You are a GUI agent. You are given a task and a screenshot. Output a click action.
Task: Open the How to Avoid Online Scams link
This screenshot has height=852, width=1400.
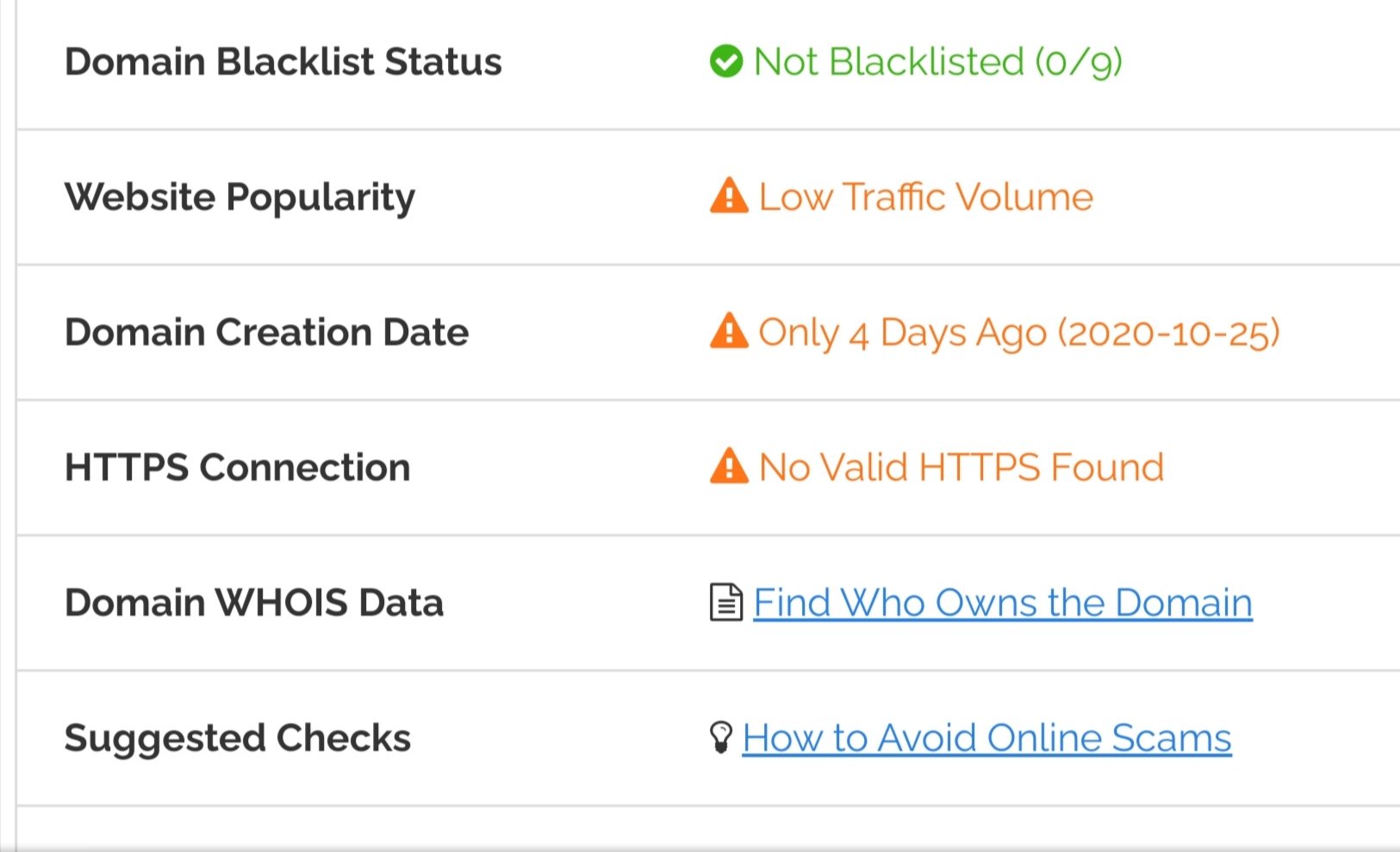point(986,737)
